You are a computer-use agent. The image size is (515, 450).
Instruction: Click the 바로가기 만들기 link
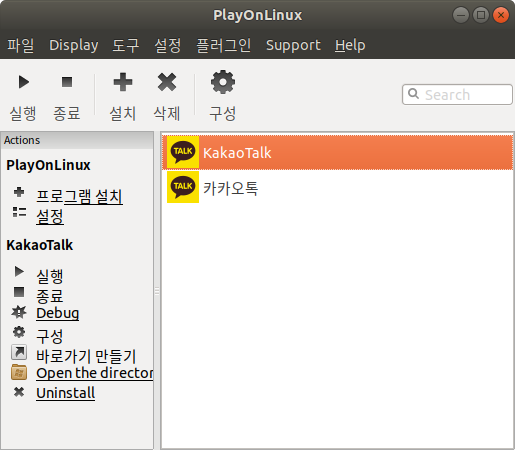(x=86, y=356)
